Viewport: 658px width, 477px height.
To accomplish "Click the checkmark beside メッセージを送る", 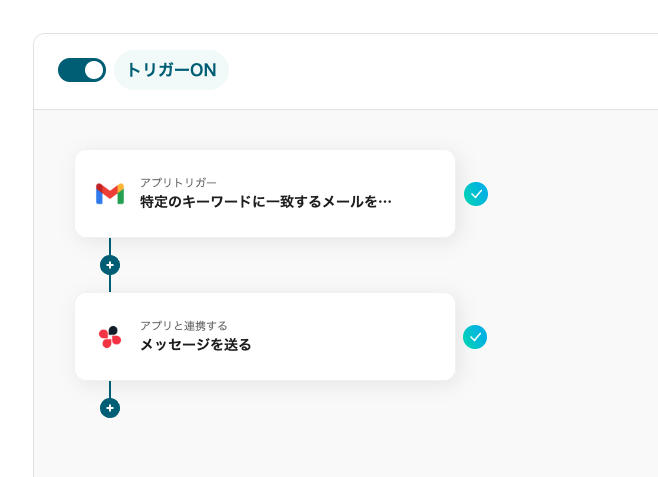I will (x=475, y=337).
